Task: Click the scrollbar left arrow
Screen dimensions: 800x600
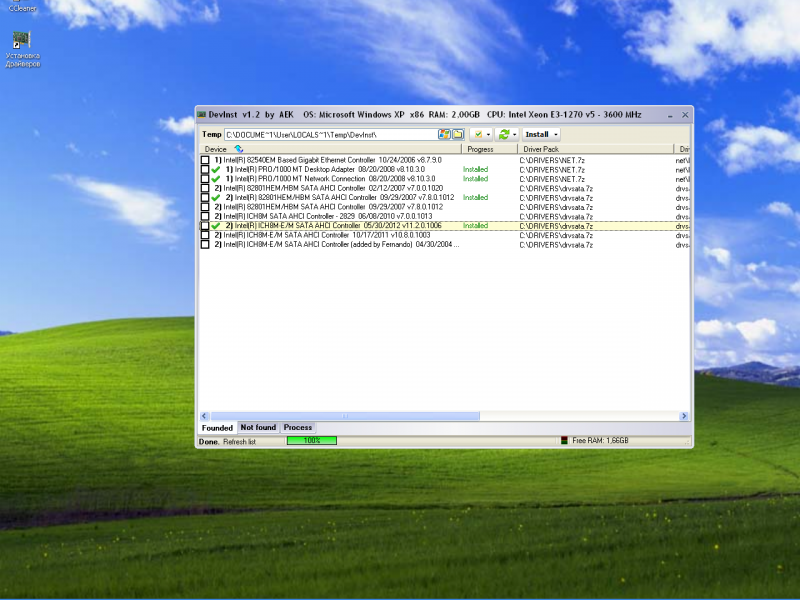Action: click(x=204, y=416)
